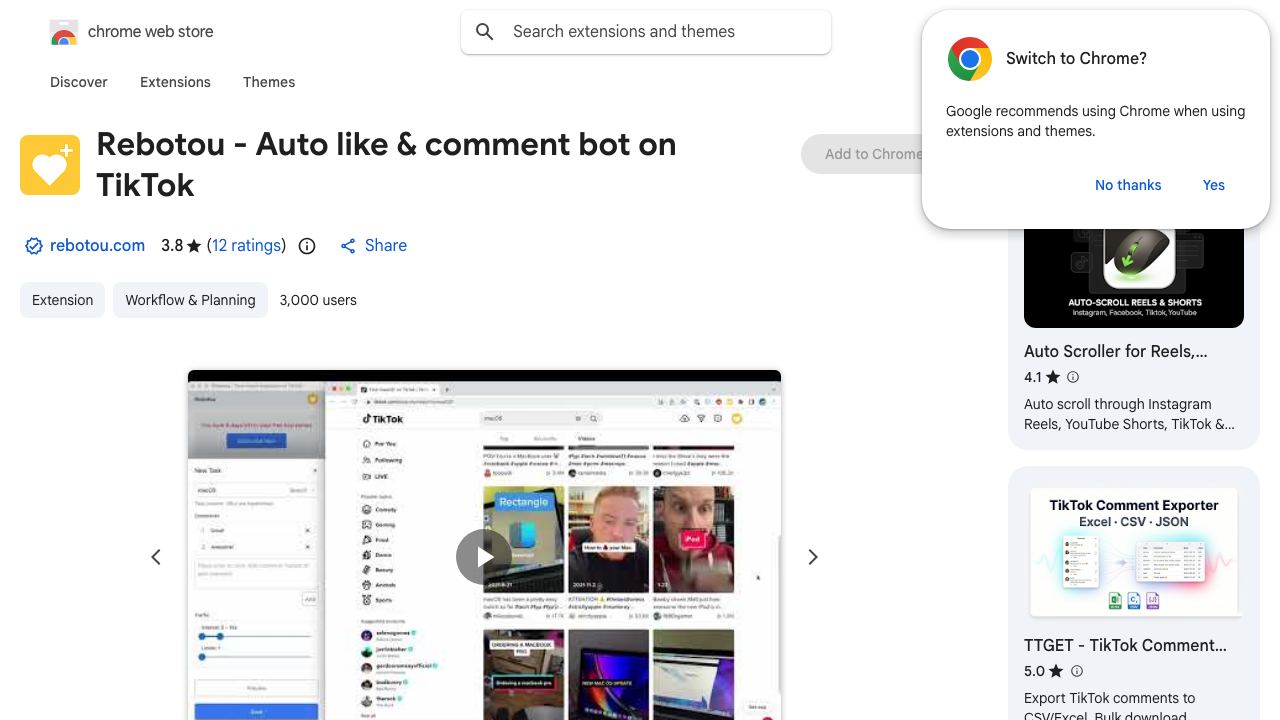Click the Workflow & Planning chip

coord(190,300)
